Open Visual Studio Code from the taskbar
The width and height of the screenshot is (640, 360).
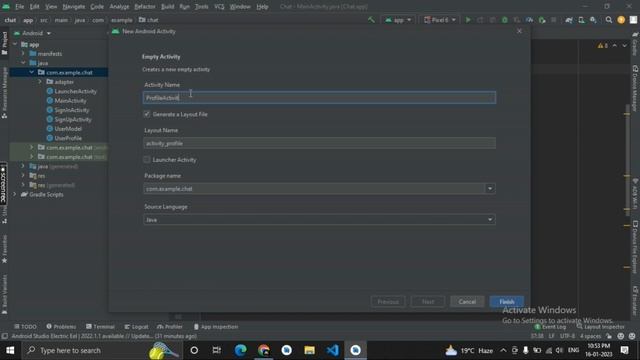[332, 350]
